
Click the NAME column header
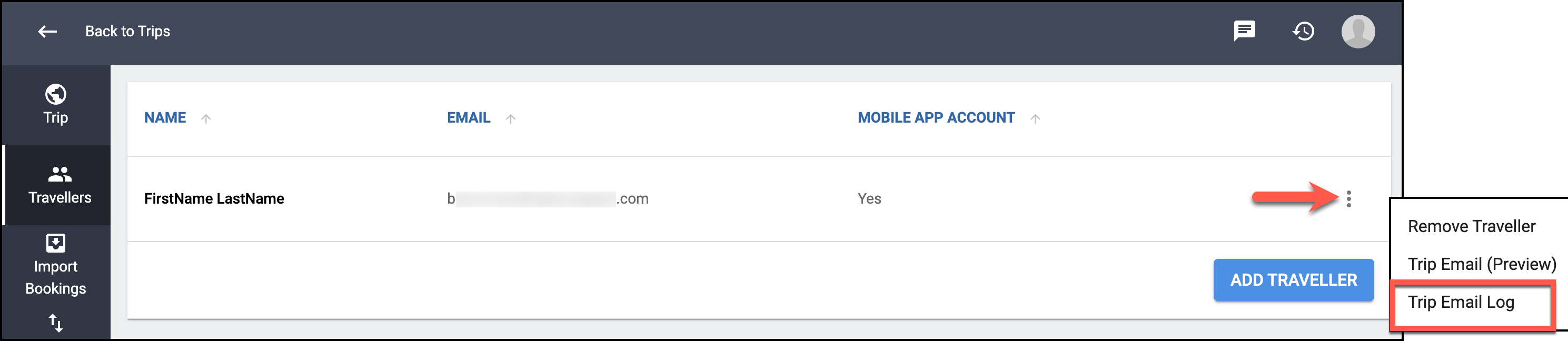(165, 118)
